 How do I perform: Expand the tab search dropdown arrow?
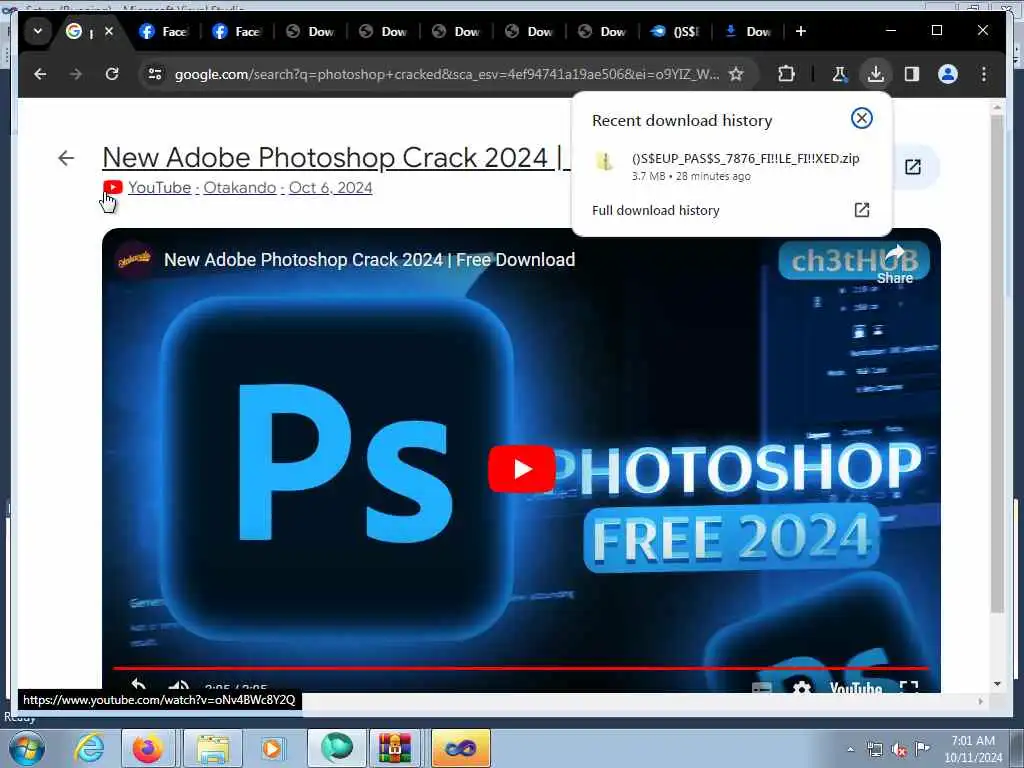pyautogui.click(x=38, y=31)
